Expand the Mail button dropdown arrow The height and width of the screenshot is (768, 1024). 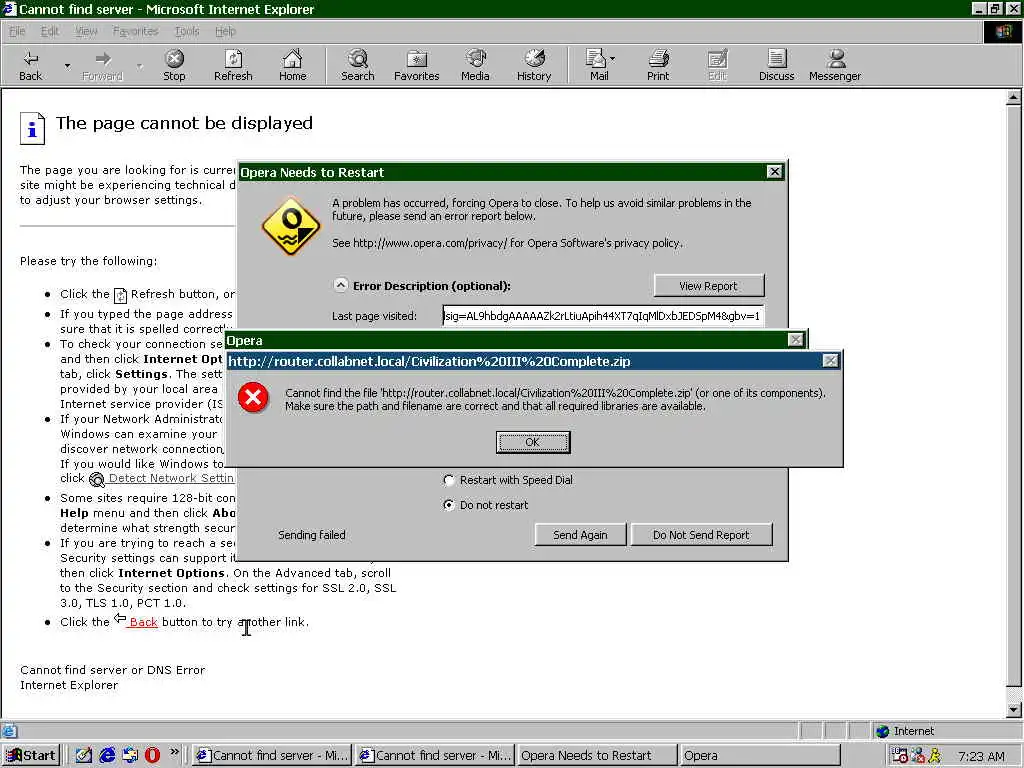click(x=613, y=59)
